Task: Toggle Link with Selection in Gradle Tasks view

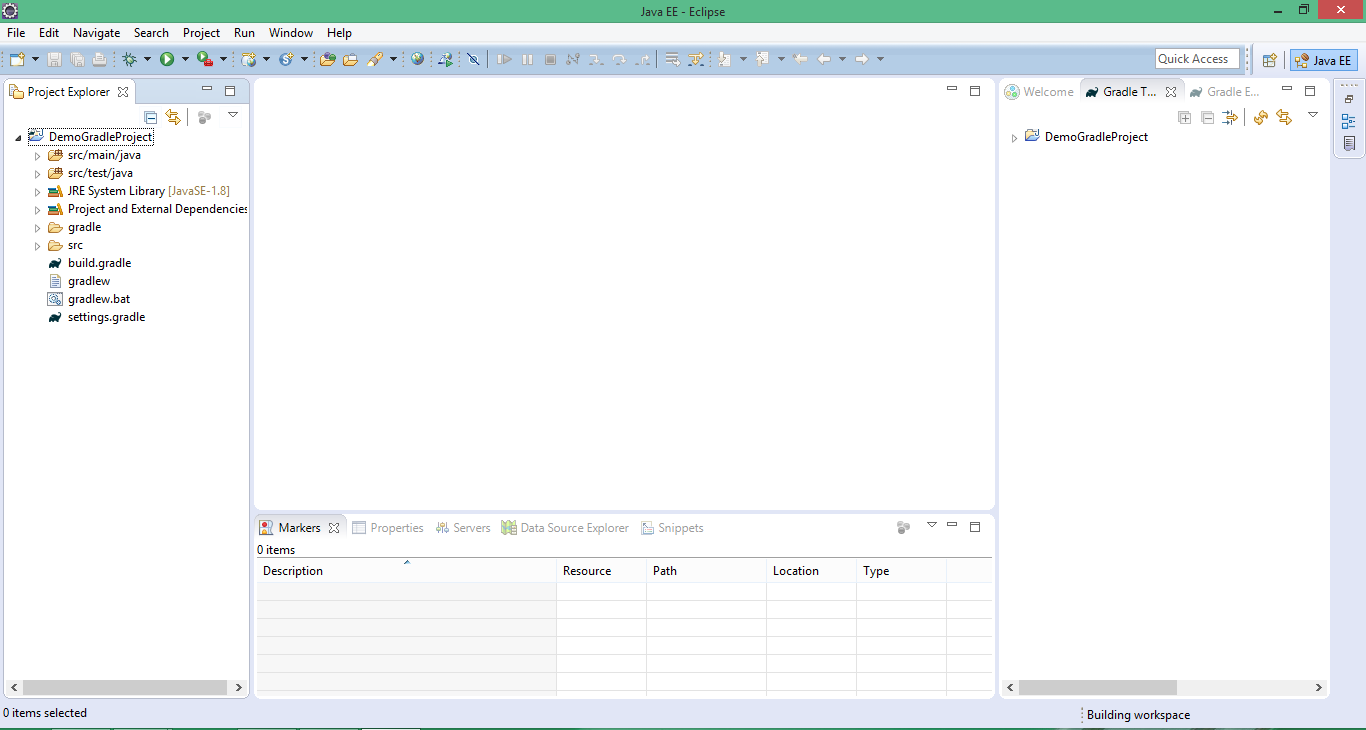Action: (x=1284, y=117)
